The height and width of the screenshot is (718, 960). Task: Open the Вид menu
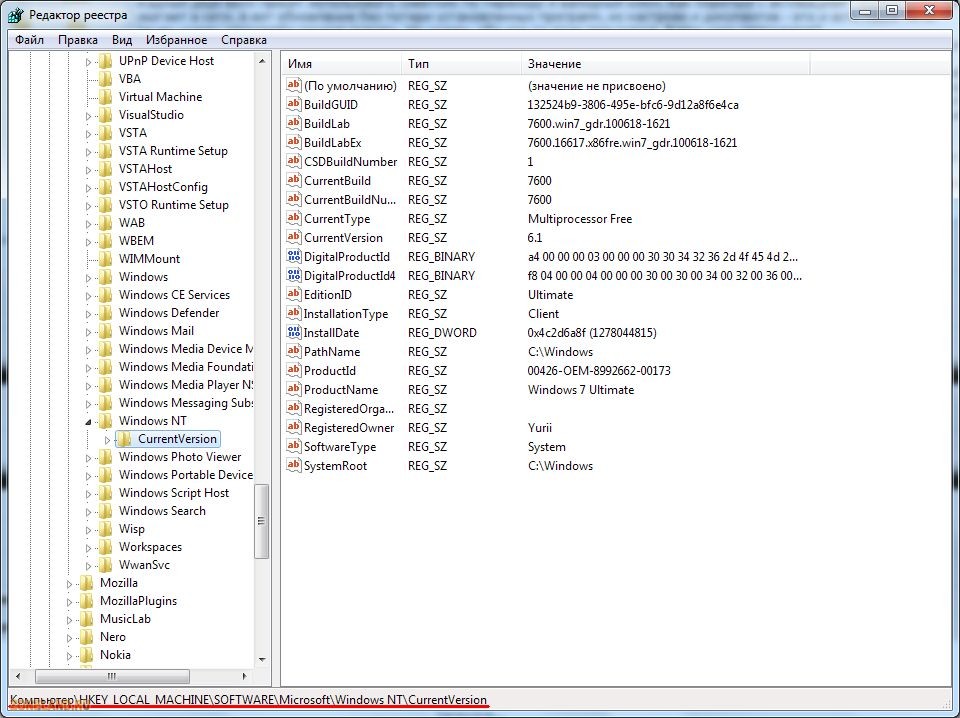coord(122,40)
